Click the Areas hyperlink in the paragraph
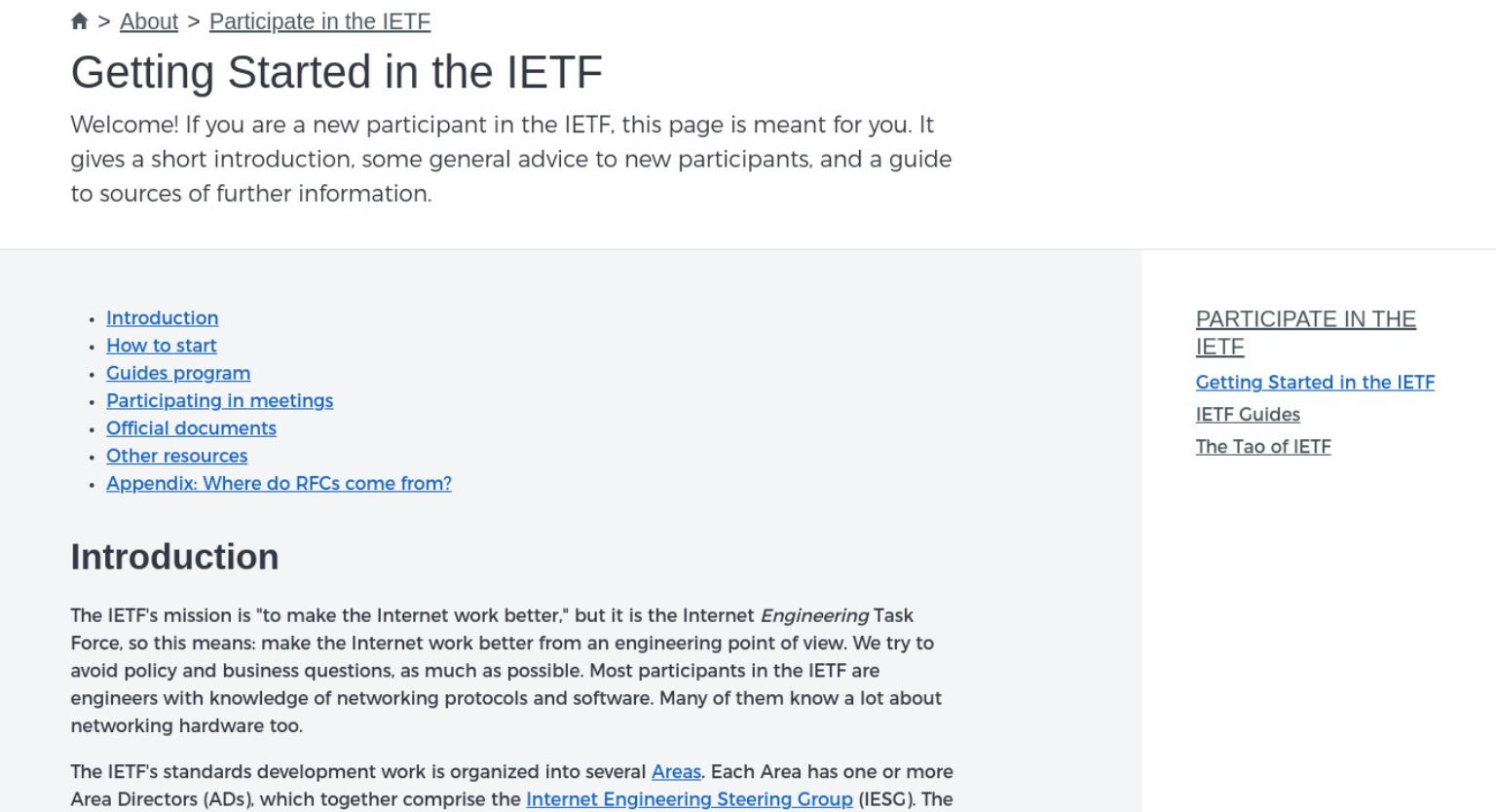 click(676, 772)
